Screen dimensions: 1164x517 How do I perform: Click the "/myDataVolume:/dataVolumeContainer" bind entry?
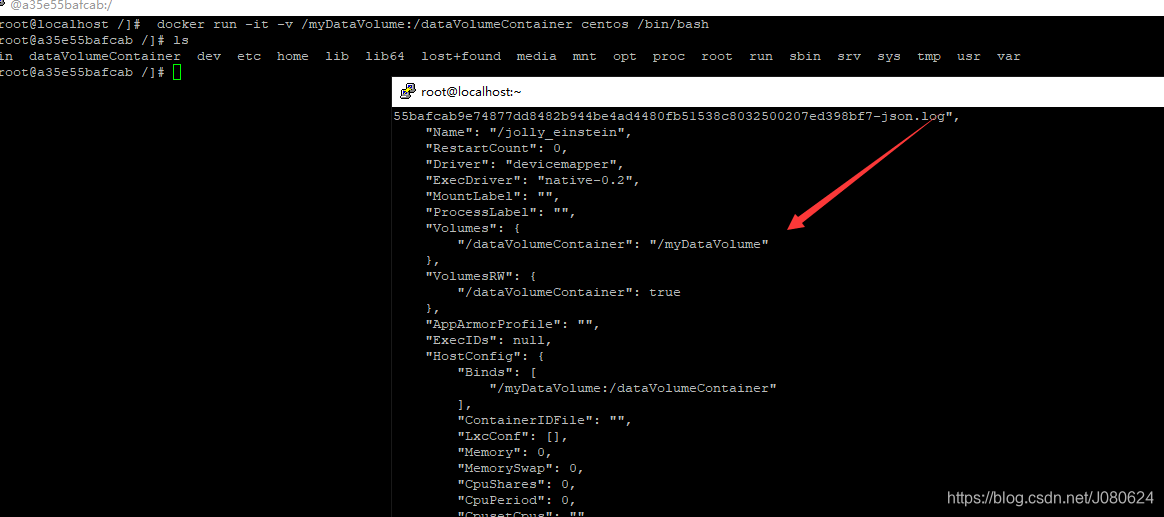click(x=633, y=388)
